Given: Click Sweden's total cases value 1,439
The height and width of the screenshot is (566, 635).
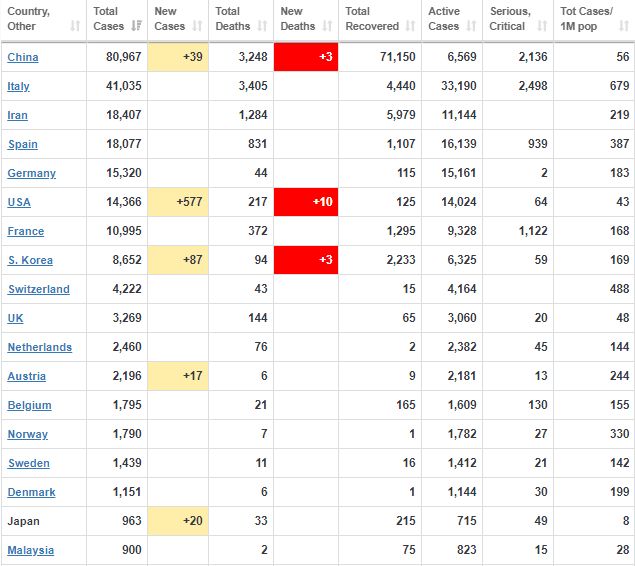Looking at the screenshot, I should [x=127, y=463].
